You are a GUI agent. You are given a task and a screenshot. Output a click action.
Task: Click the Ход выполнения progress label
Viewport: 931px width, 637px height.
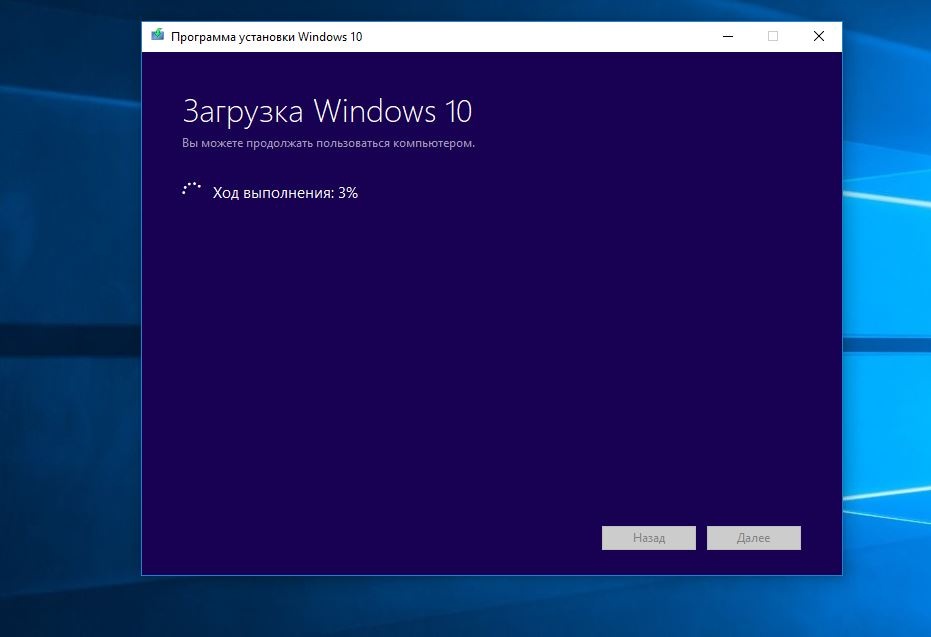pos(272,193)
